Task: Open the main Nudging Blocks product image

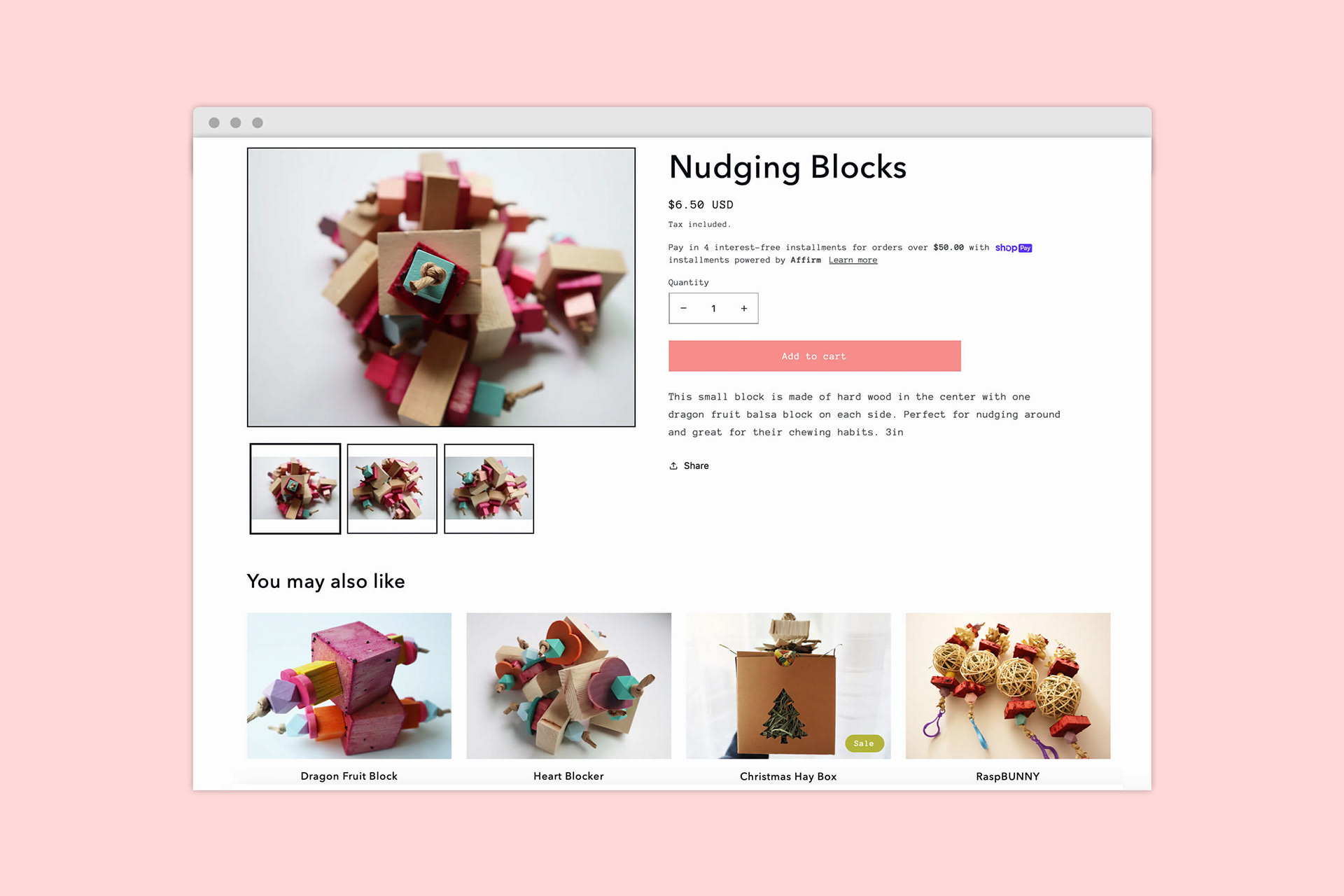Action: tap(441, 287)
